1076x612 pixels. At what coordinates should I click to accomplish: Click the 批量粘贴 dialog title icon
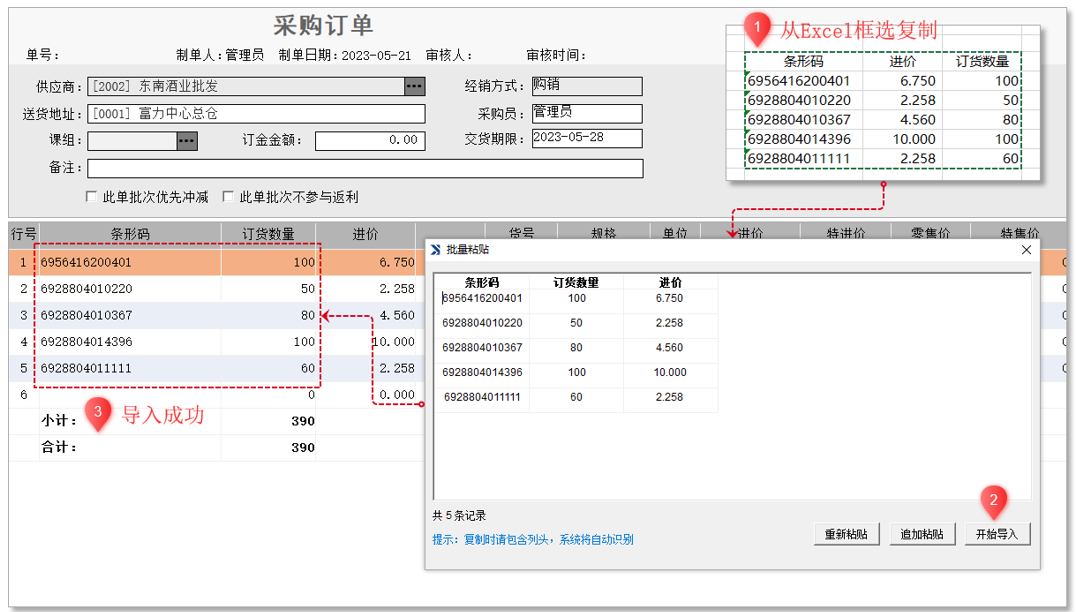click(x=436, y=250)
